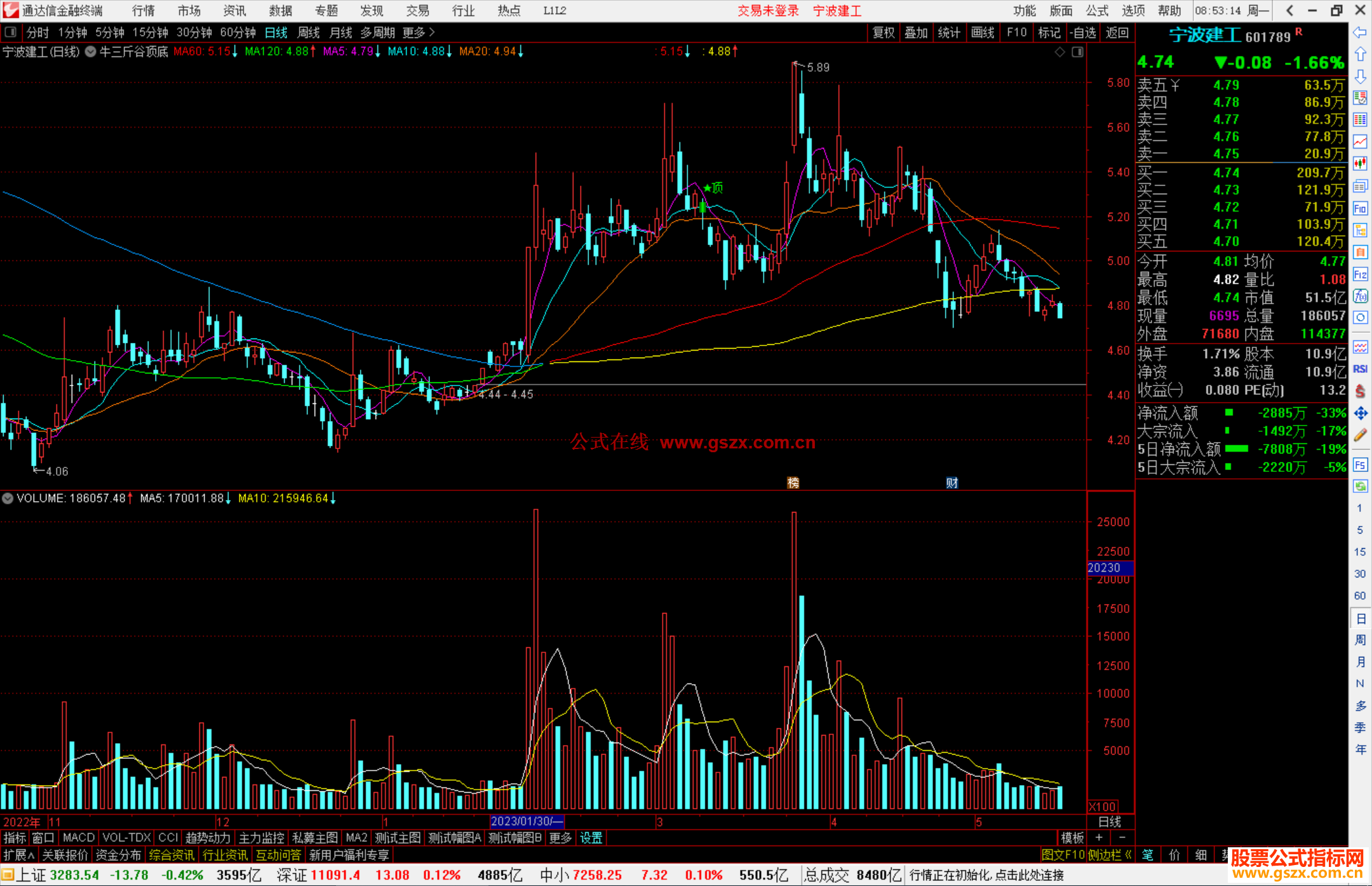Select 日 daily period in right sidebar

pyautogui.click(x=1360, y=619)
